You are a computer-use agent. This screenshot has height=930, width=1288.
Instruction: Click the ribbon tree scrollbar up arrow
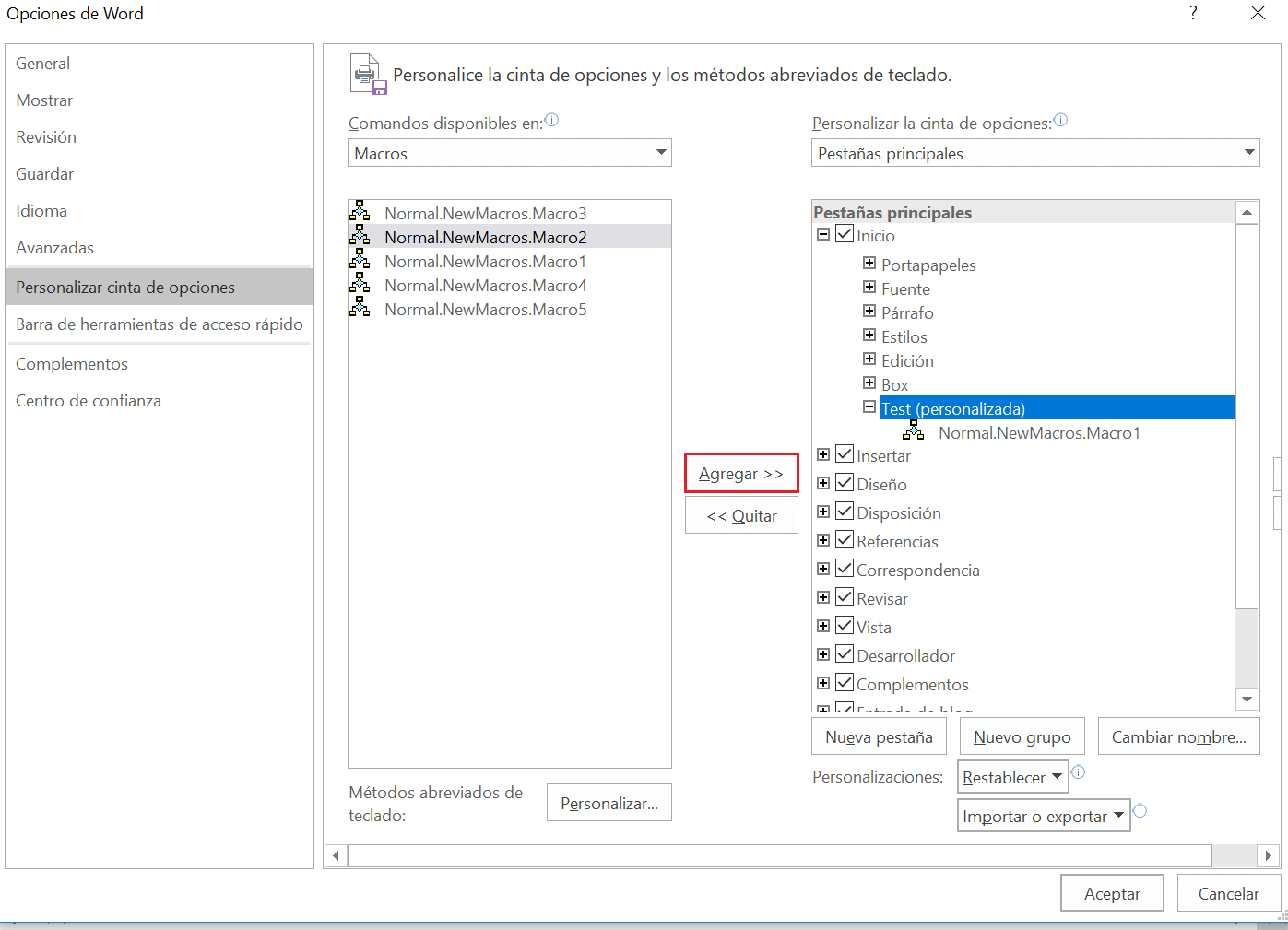pos(1247,212)
